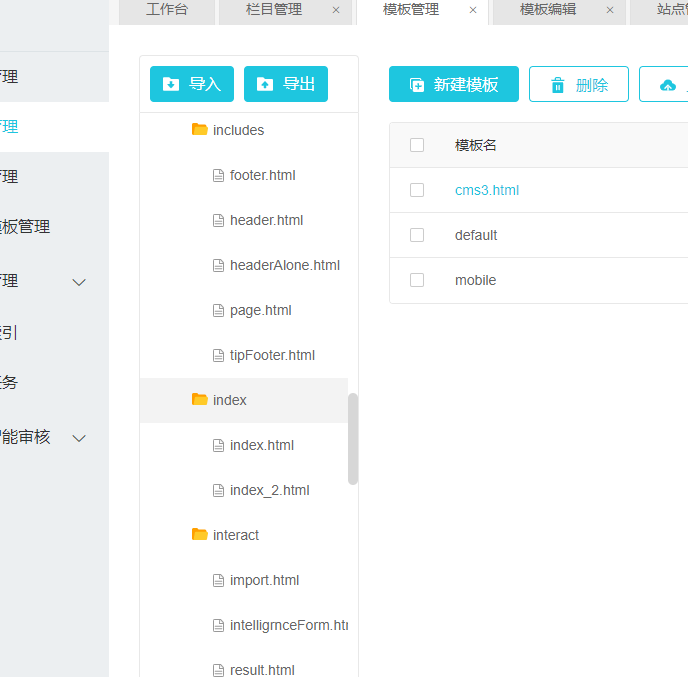The height and width of the screenshot is (677, 688).
Task: Switch to the 工作台 tab
Action: (x=166, y=10)
